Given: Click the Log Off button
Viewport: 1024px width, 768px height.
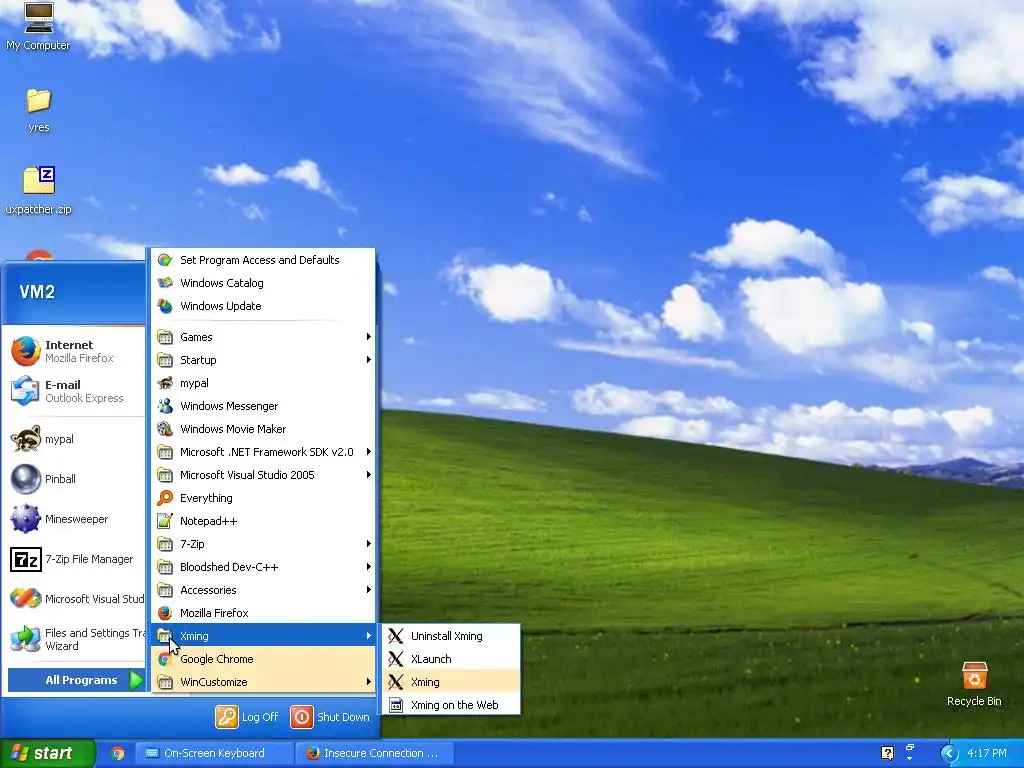Looking at the screenshot, I should [x=247, y=716].
